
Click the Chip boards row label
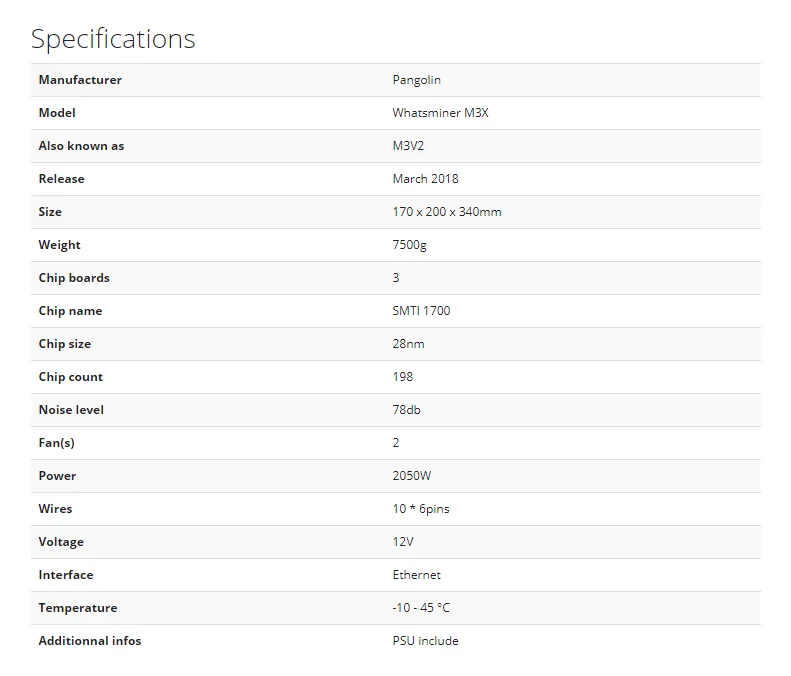coord(74,278)
